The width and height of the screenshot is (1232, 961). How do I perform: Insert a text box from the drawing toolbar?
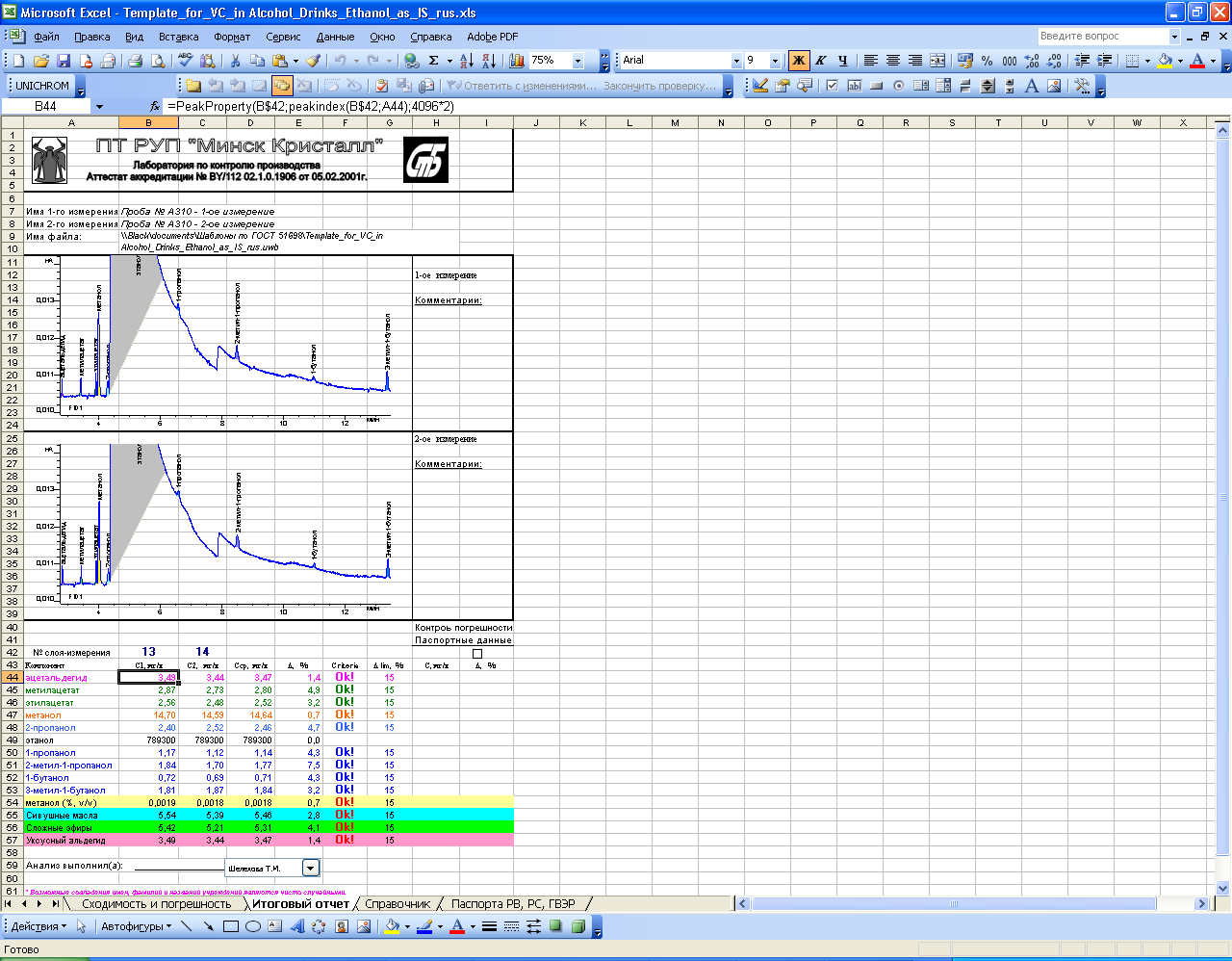(x=274, y=926)
